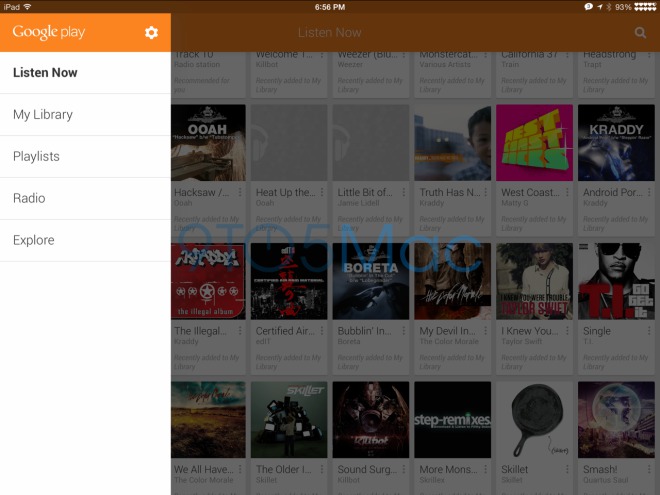Click the Google play logo

(49, 32)
